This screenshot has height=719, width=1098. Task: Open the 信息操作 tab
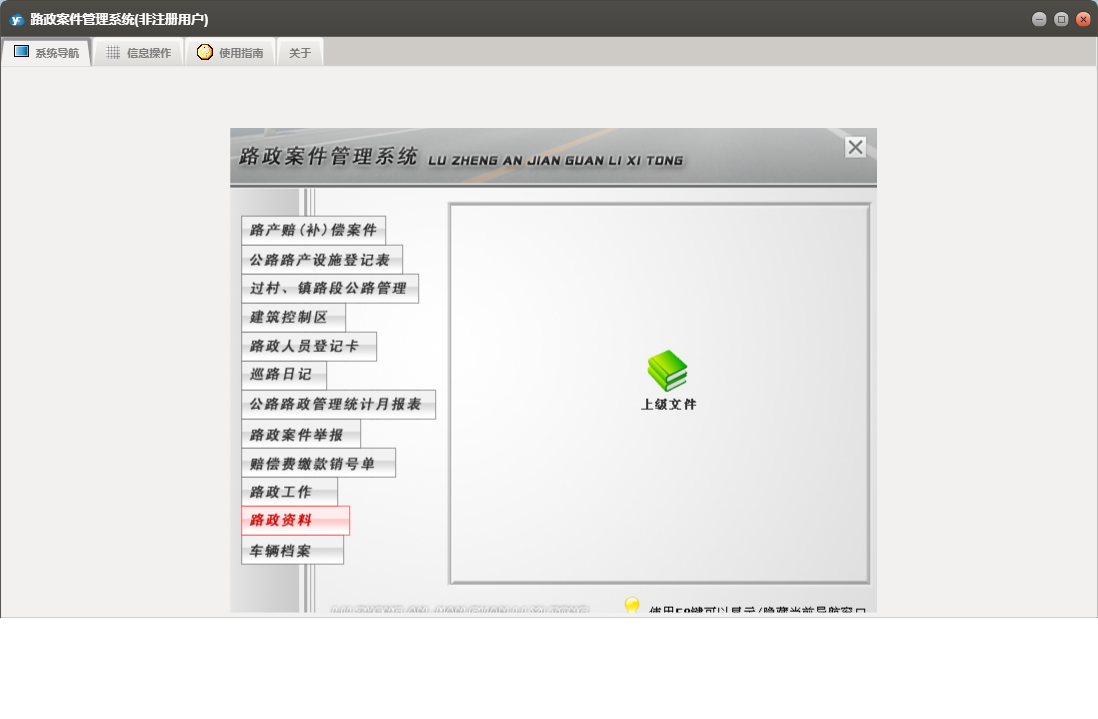click(x=138, y=53)
